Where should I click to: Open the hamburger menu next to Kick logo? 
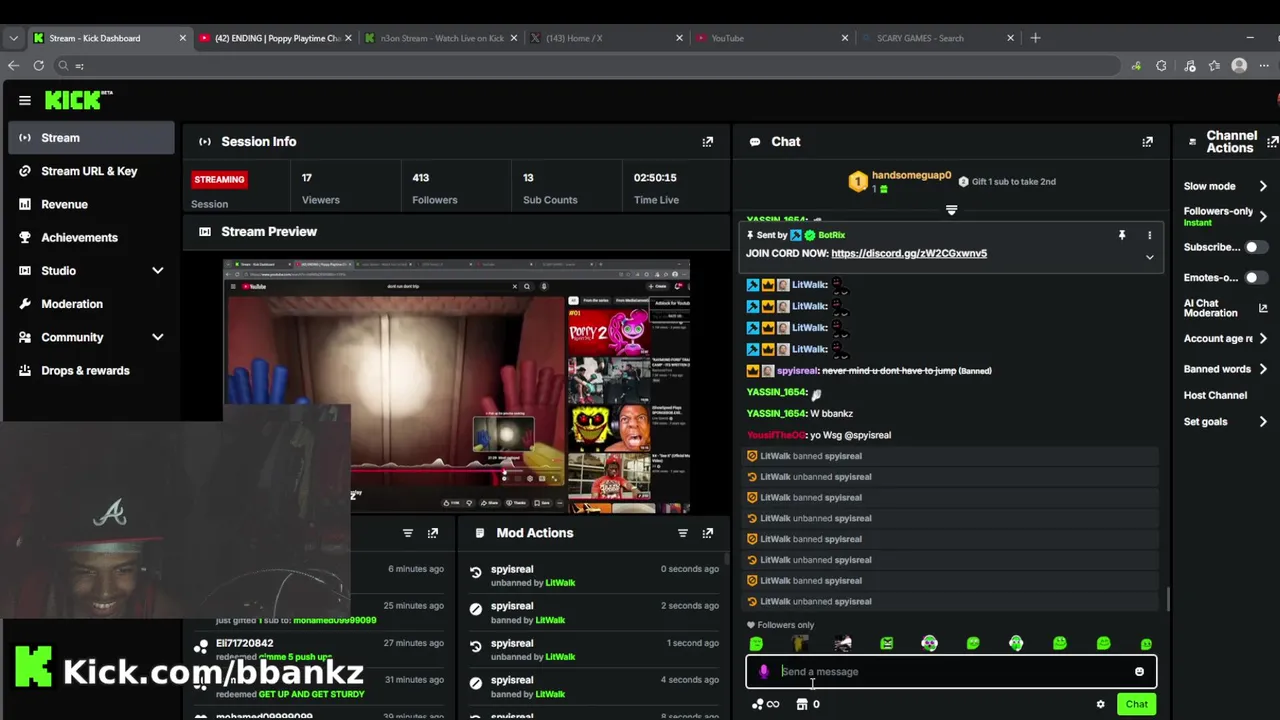tap(24, 100)
